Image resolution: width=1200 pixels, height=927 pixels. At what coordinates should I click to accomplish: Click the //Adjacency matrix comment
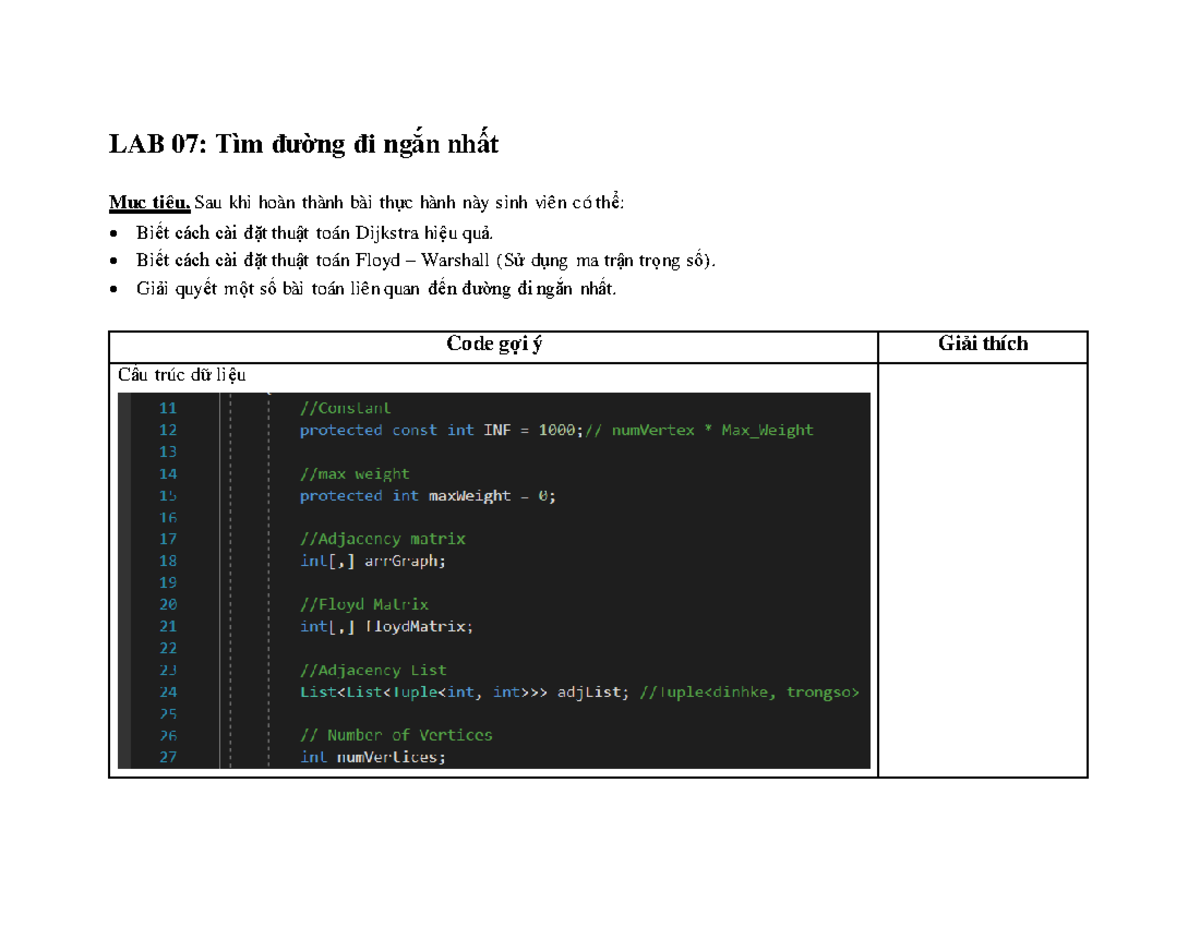tap(383, 539)
